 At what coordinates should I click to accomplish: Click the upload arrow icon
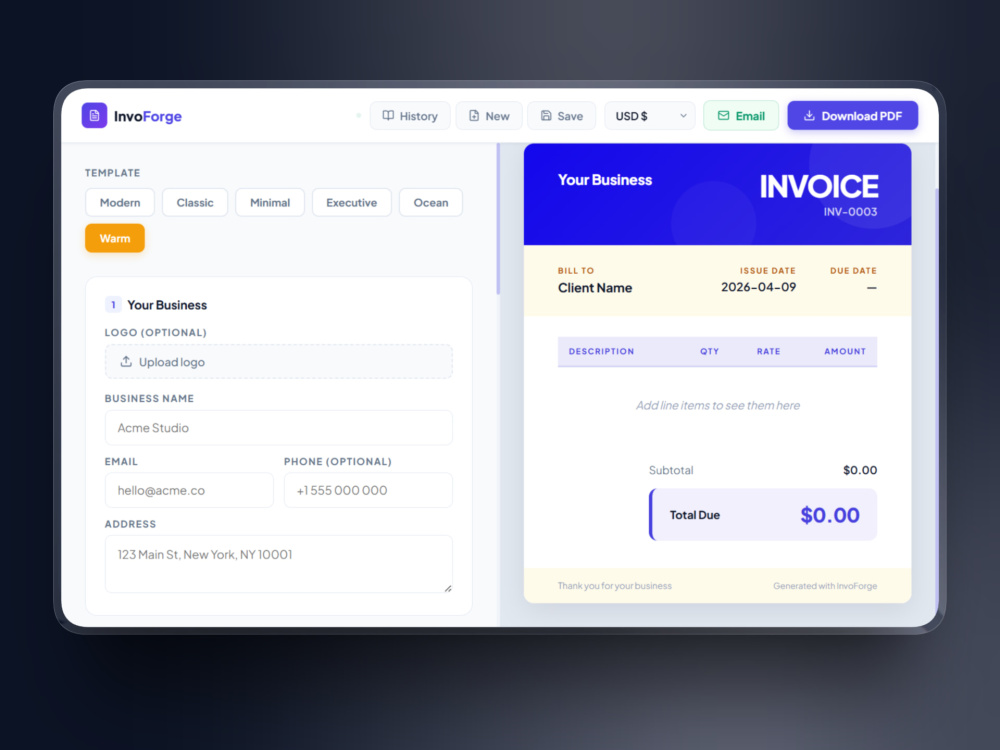click(x=126, y=362)
